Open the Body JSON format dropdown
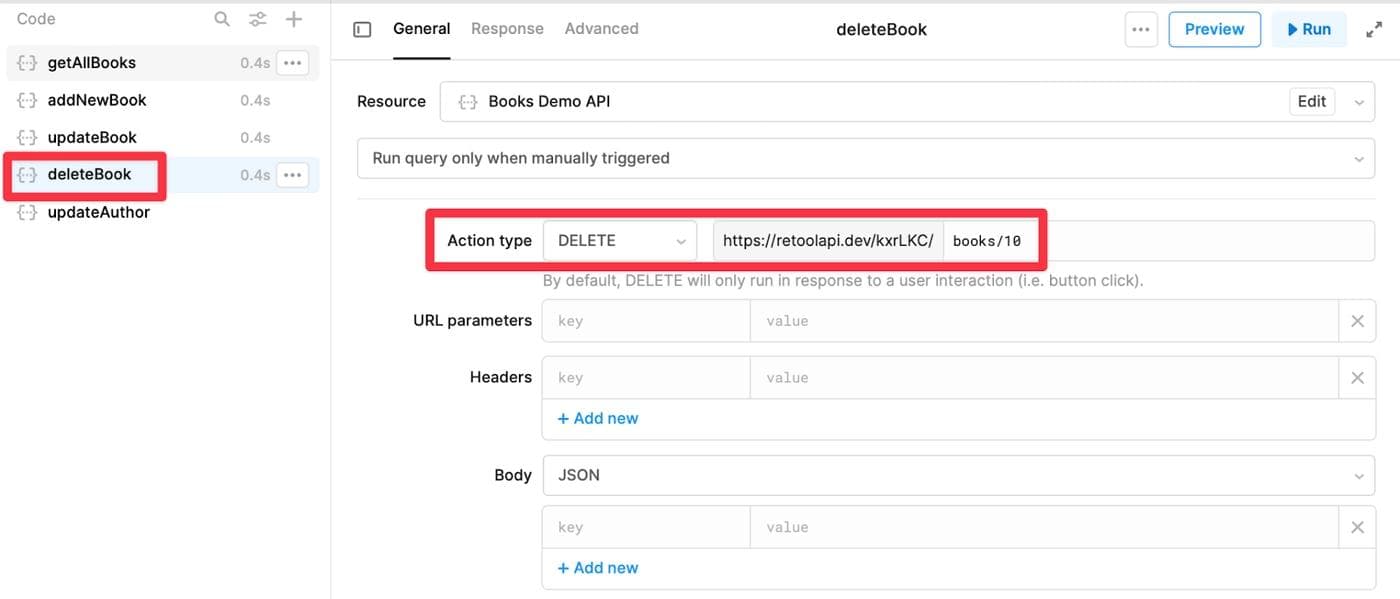 coord(958,475)
